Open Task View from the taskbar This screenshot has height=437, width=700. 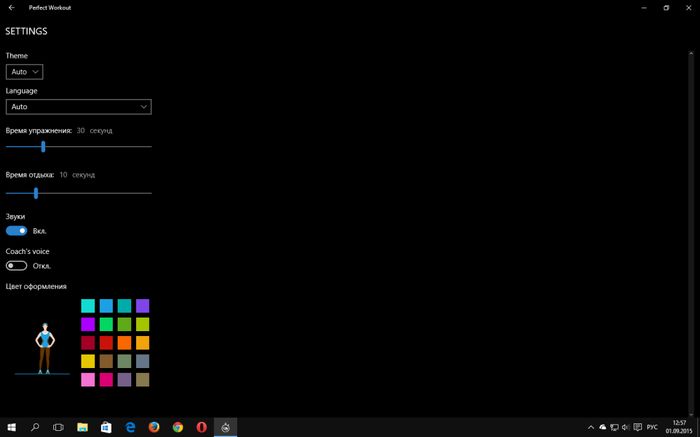pos(59,427)
